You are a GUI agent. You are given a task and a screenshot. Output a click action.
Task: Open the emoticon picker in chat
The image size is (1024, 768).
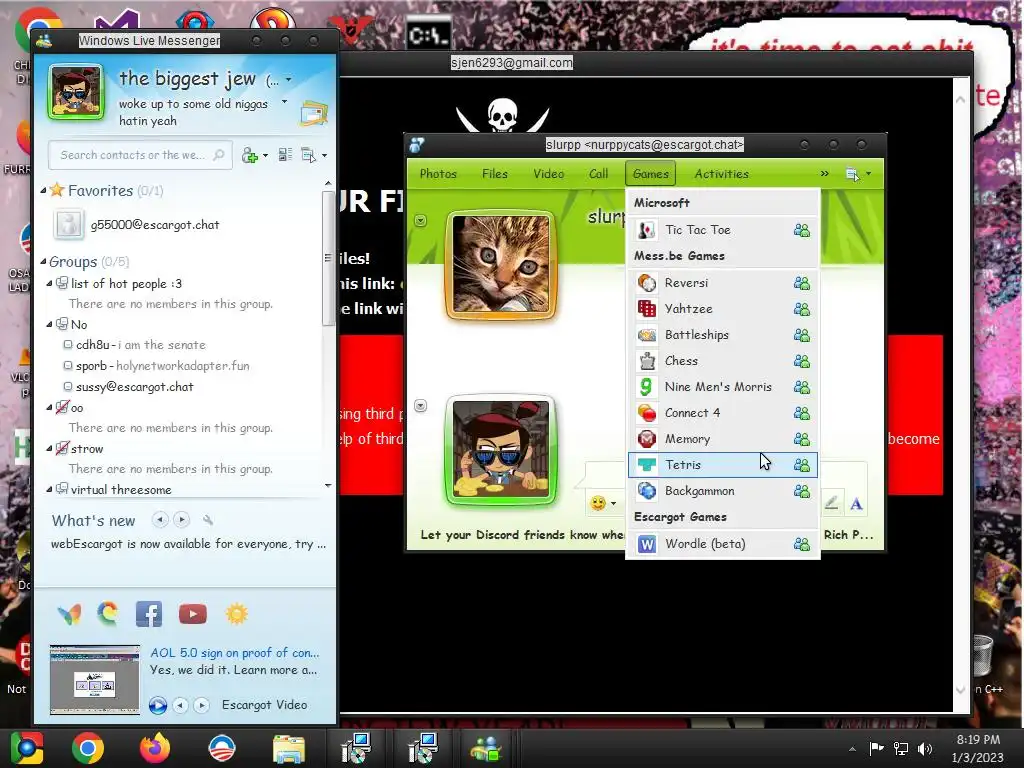pos(598,503)
